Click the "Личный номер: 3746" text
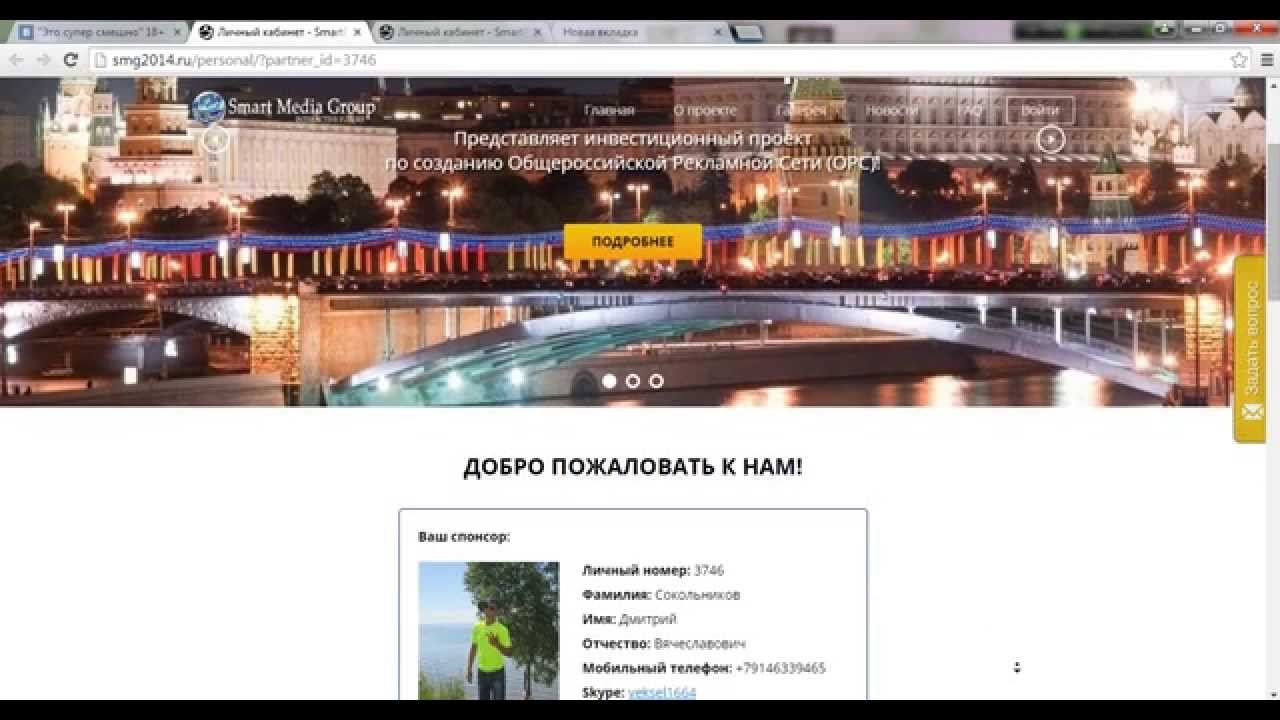1280x720 pixels. coord(653,570)
